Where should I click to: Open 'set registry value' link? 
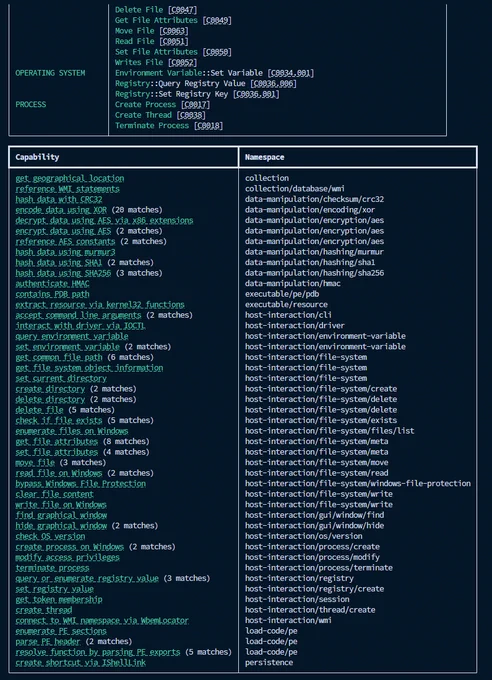55,589
